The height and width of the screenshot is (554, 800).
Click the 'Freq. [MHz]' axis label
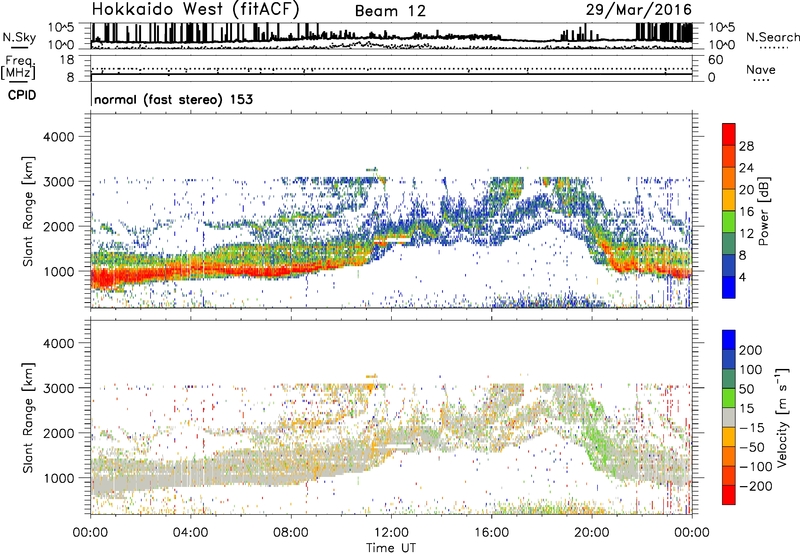click(x=18, y=68)
